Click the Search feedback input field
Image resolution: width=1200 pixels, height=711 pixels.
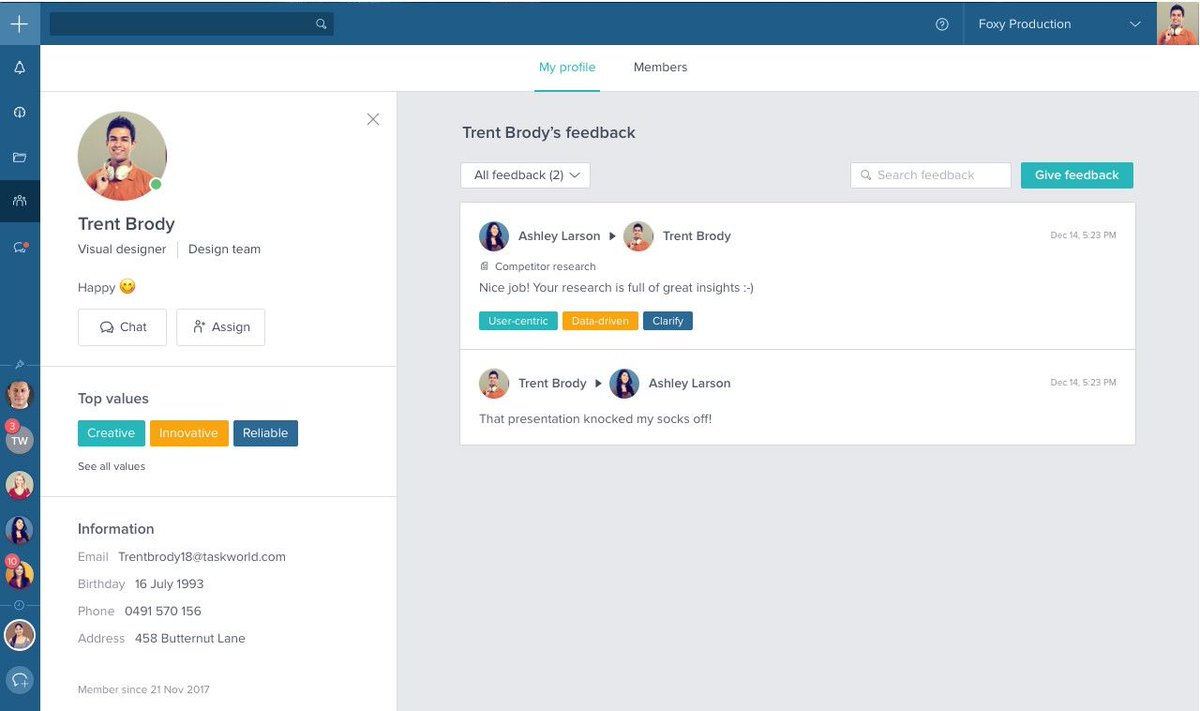(x=930, y=174)
